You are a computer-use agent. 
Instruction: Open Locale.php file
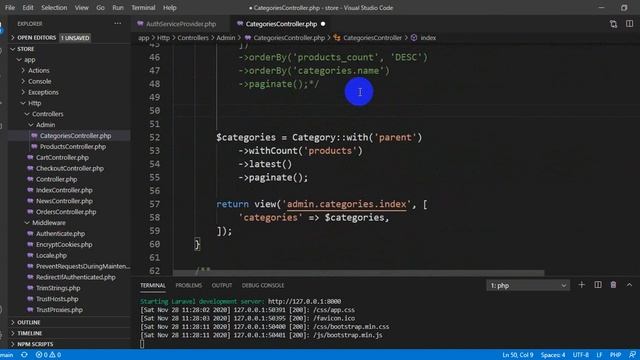click(51, 256)
